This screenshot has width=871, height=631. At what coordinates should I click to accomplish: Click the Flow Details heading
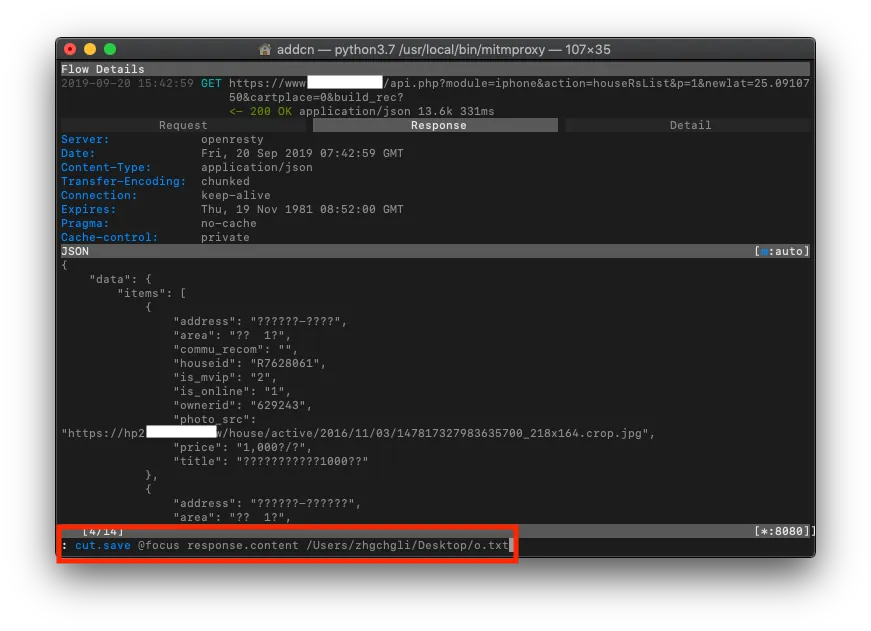102,69
